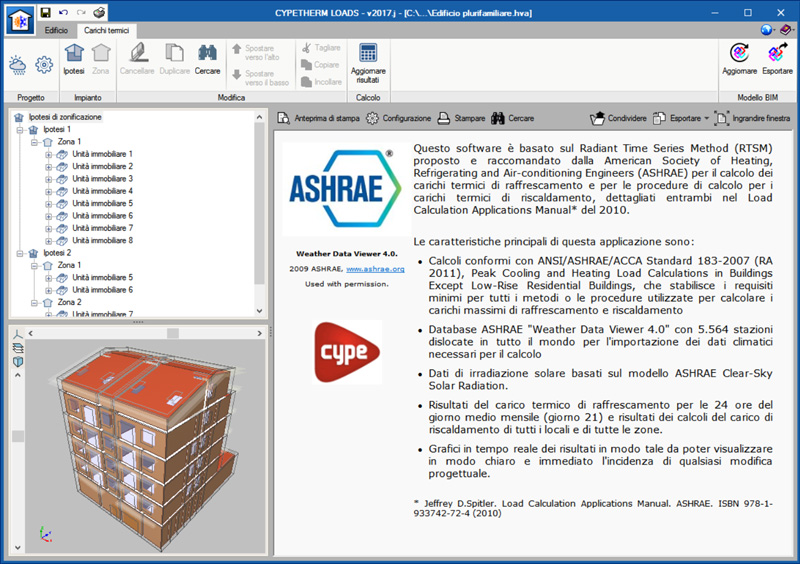
Task: Click the globe icon at top right
Action: coord(766,31)
